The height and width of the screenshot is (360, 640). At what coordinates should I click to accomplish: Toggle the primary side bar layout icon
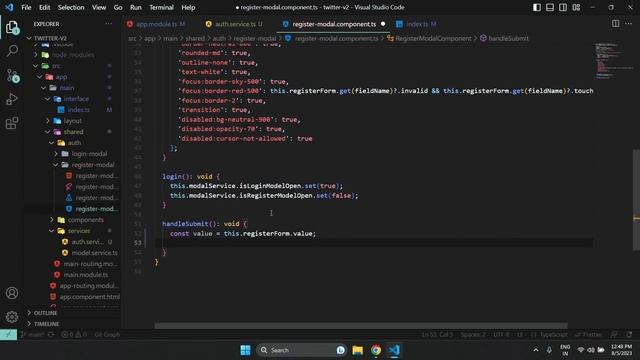pyautogui.click(x=537, y=7)
